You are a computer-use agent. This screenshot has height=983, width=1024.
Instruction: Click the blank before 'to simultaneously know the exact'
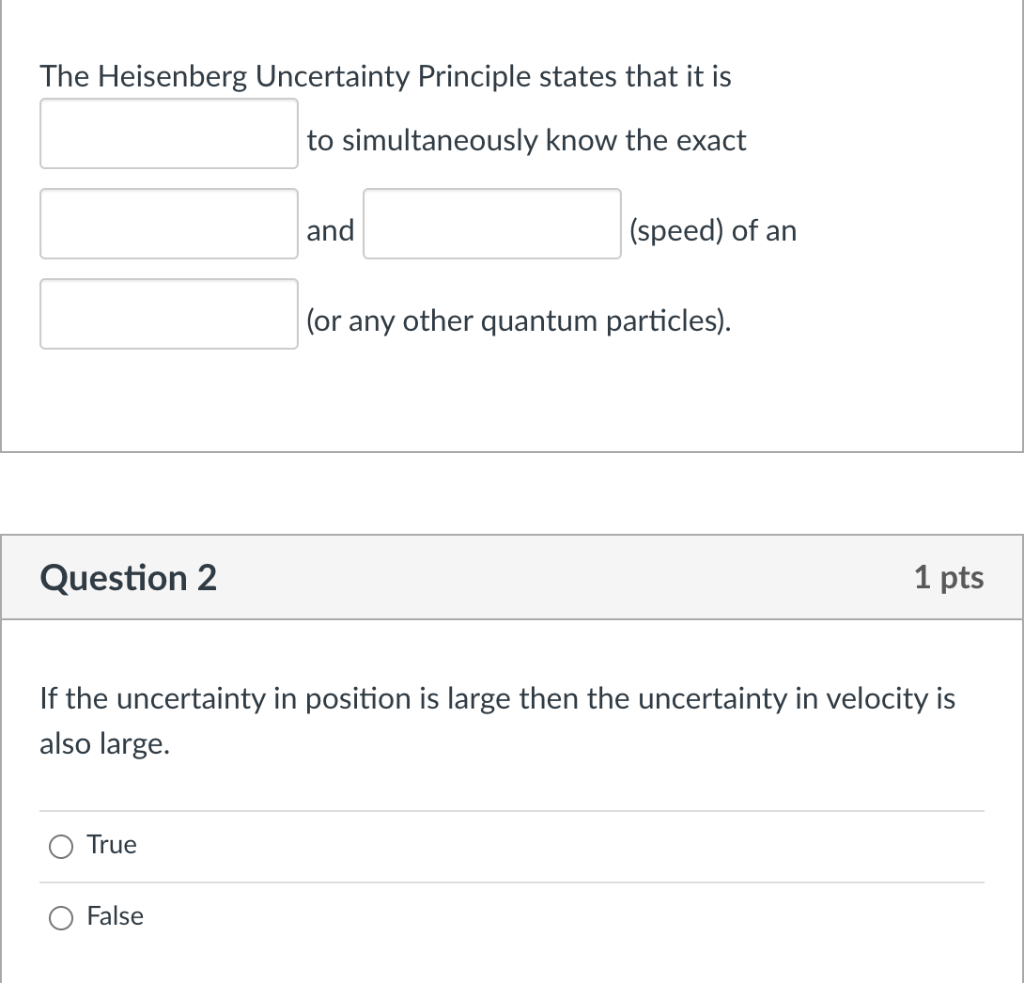pos(168,133)
